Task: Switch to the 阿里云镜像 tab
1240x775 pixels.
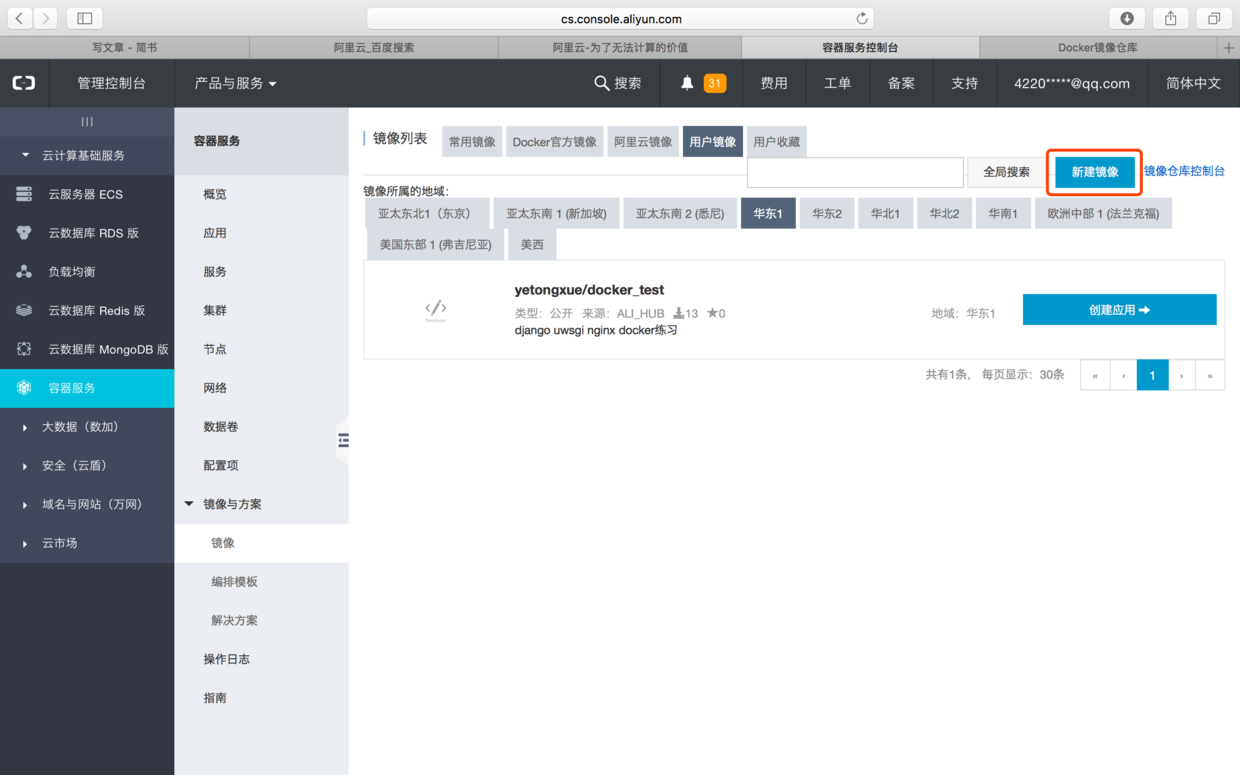Action: [643, 142]
